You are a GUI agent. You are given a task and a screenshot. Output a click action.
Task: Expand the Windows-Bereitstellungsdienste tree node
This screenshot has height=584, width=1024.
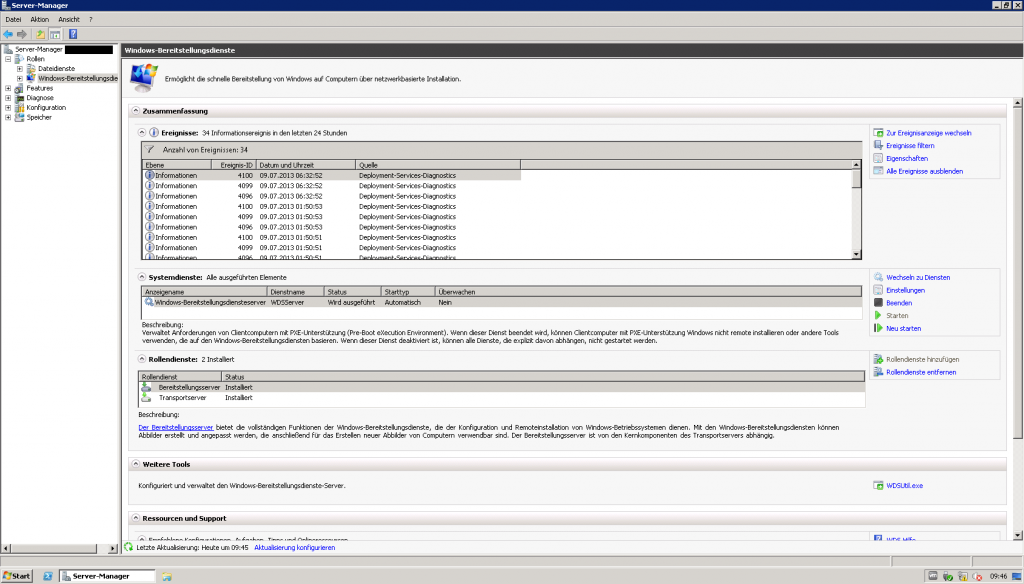(x=20, y=78)
